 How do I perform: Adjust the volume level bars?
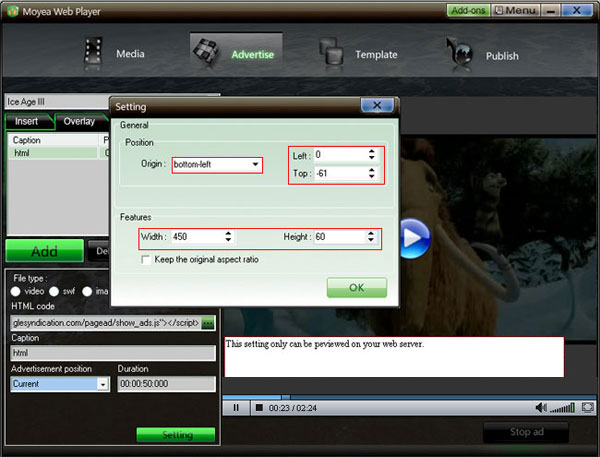coord(562,408)
